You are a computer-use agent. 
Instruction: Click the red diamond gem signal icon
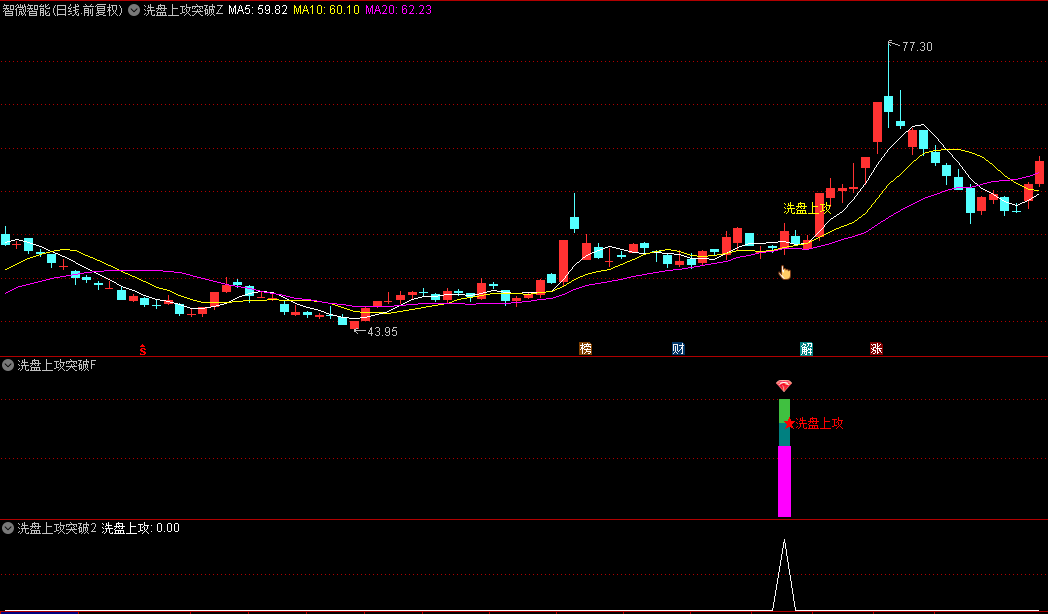(x=784, y=386)
